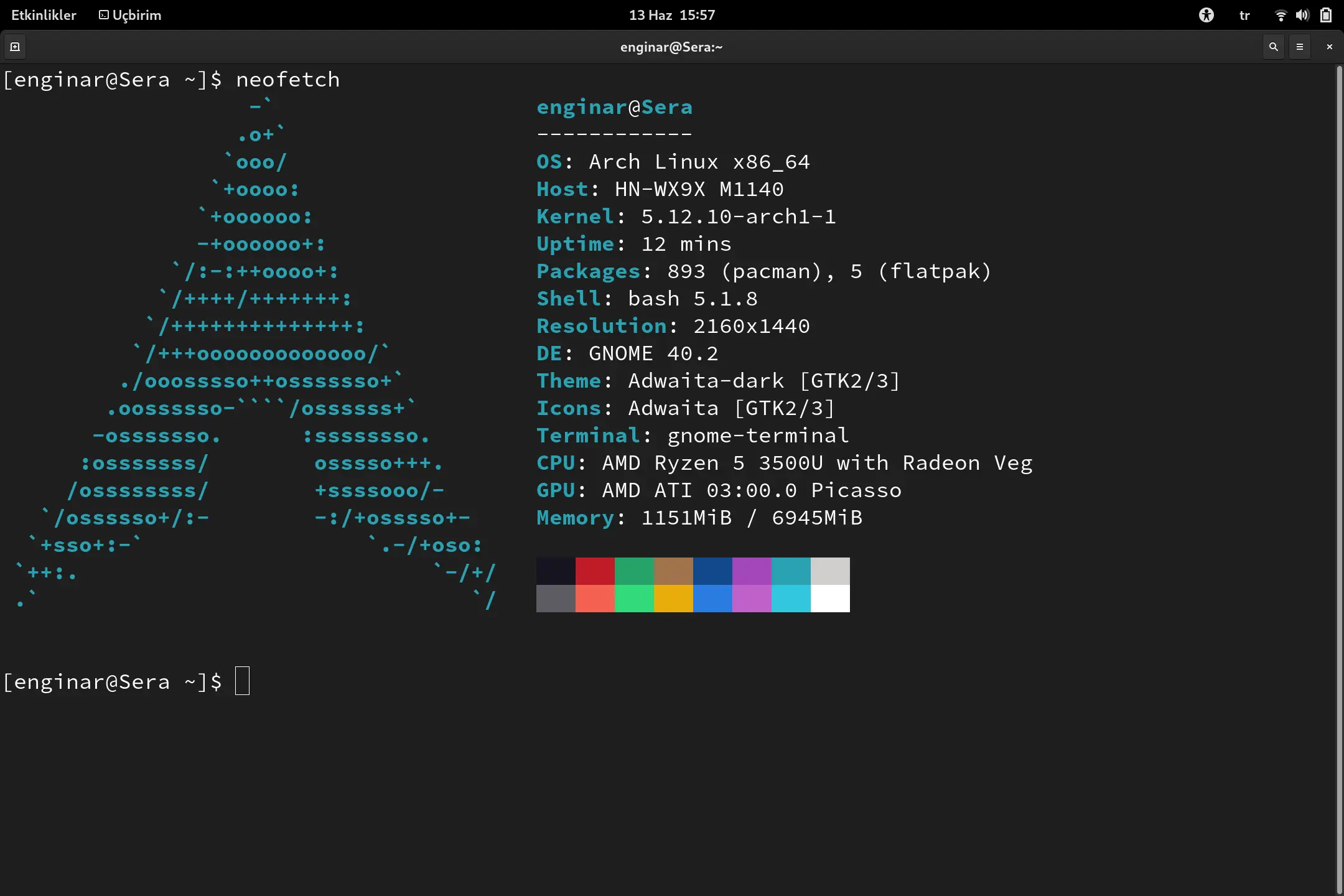Image resolution: width=1344 pixels, height=896 pixels.
Task: Close the terminal window
Action: [x=1329, y=47]
